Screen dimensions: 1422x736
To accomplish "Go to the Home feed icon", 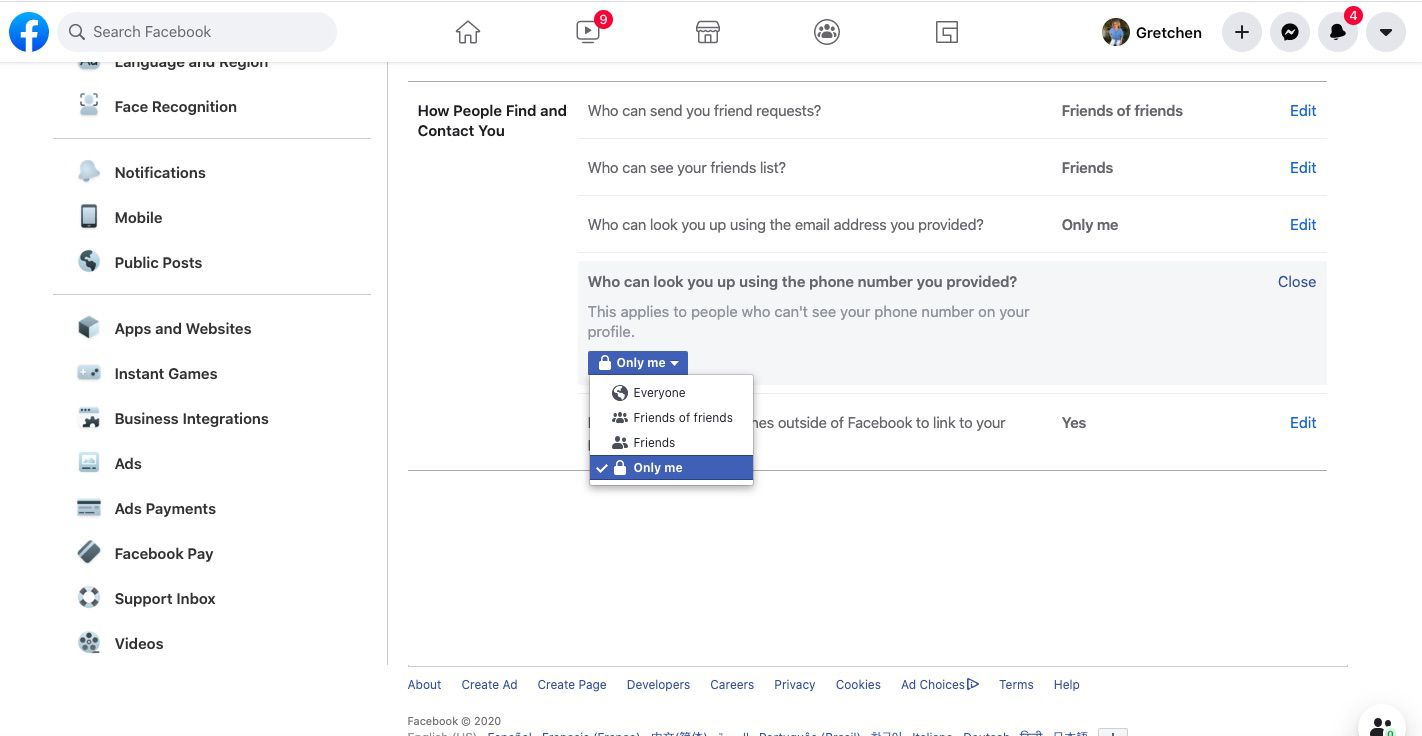I will pyautogui.click(x=468, y=32).
